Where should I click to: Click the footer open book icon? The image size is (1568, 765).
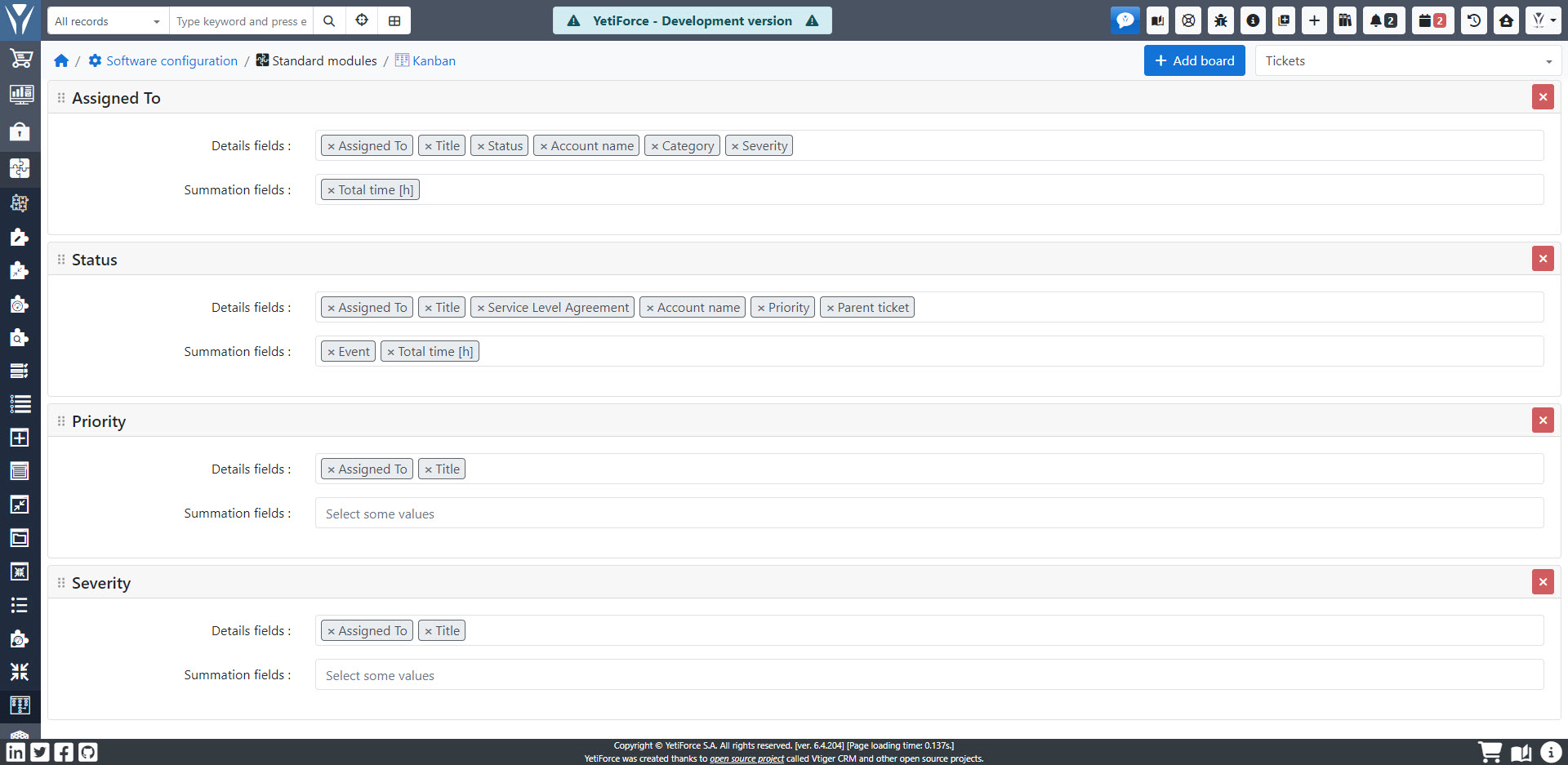pos(1521,752)
